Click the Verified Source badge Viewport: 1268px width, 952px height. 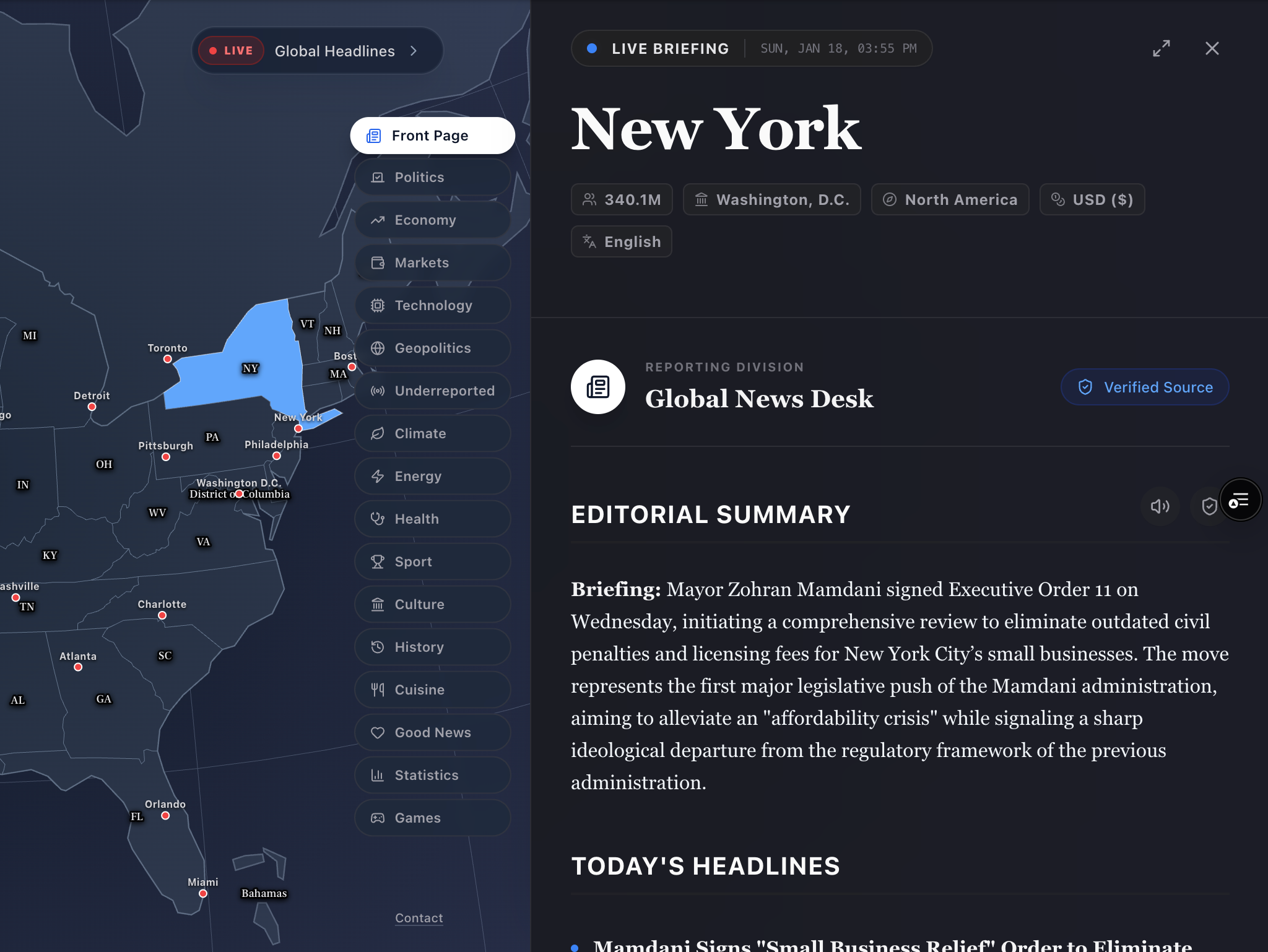[x=1145, y=387]
